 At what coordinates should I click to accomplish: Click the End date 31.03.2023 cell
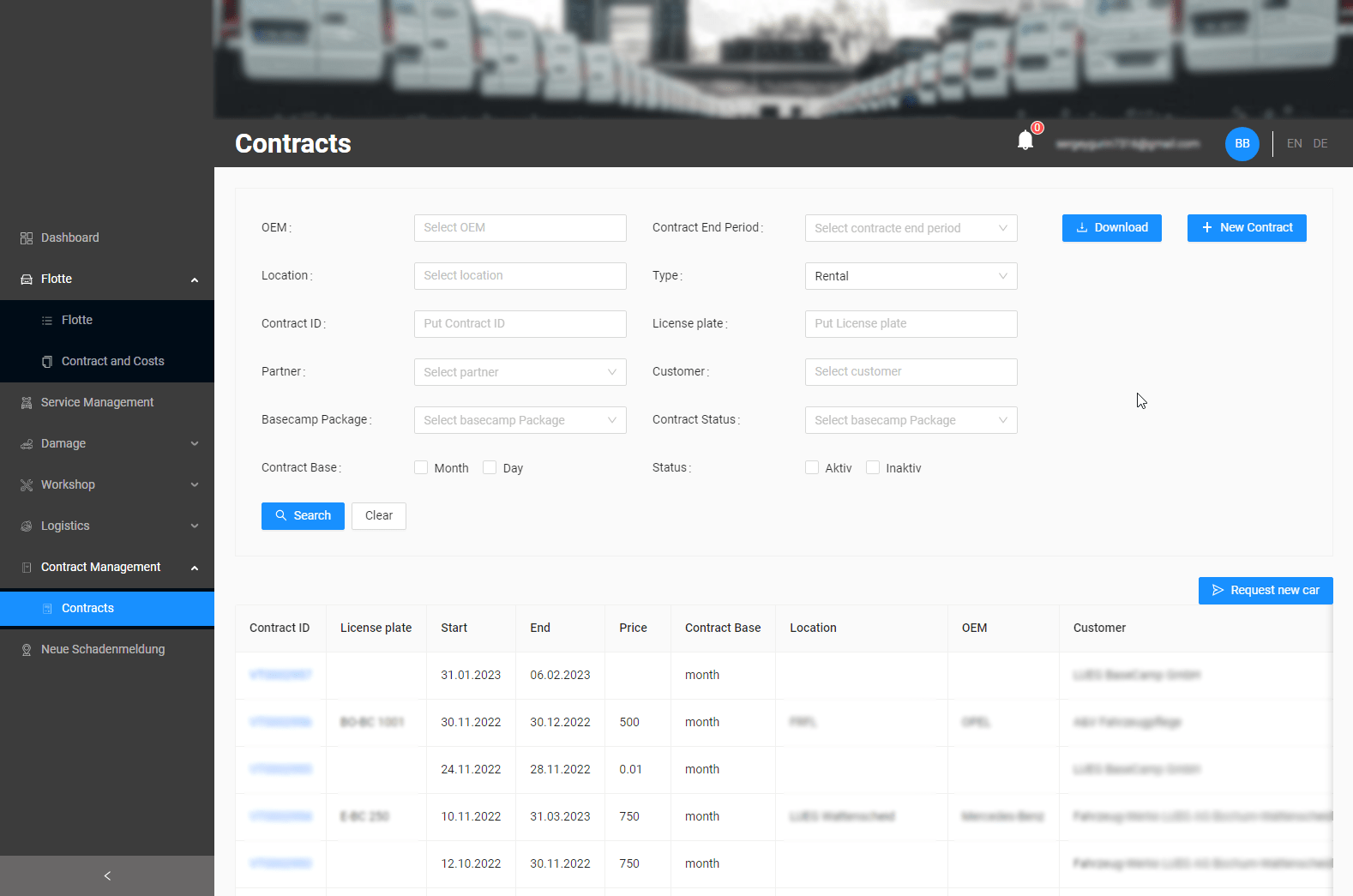pyautogui.click(x=560, y=817)
